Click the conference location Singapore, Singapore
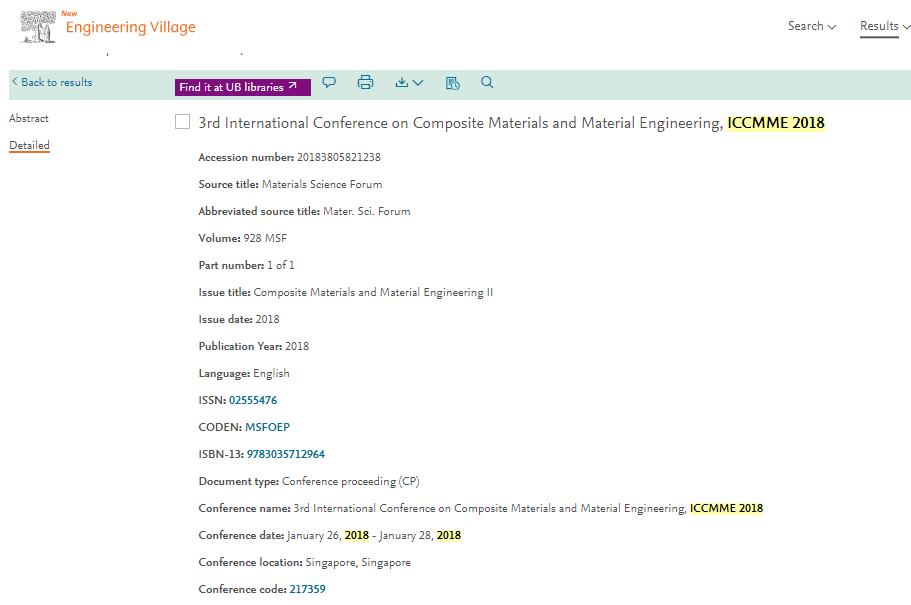This screenshot has width=911, height=605. pos(358,563)
